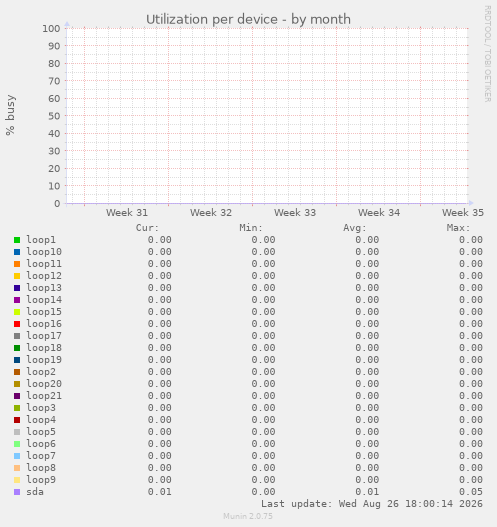Click the navy loop19 legend swatch
Image resolution: width=497 pixels, height=527 pixels.
click(17, 360)
